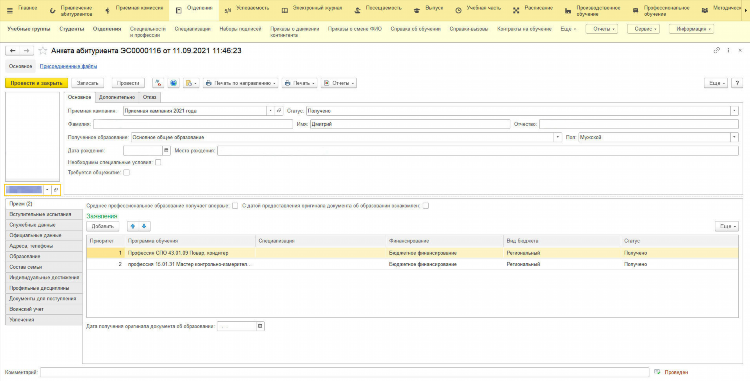This screenshot has width=750, height=381.
Task: Add the form to favorites with the star
Action: pos(43,51)
